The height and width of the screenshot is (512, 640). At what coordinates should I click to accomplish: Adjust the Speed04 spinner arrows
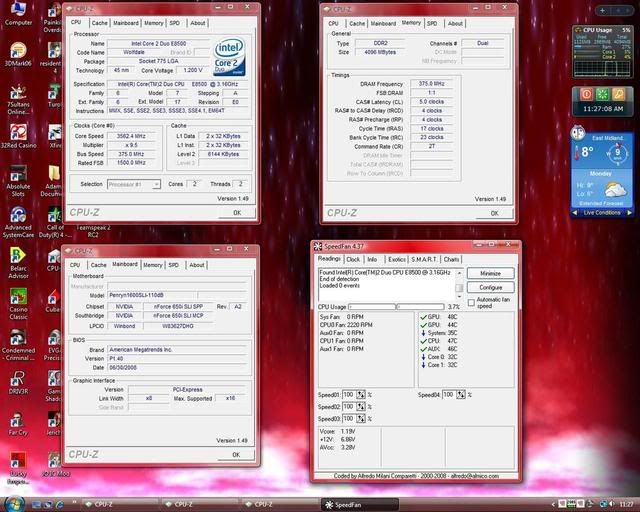461,395
